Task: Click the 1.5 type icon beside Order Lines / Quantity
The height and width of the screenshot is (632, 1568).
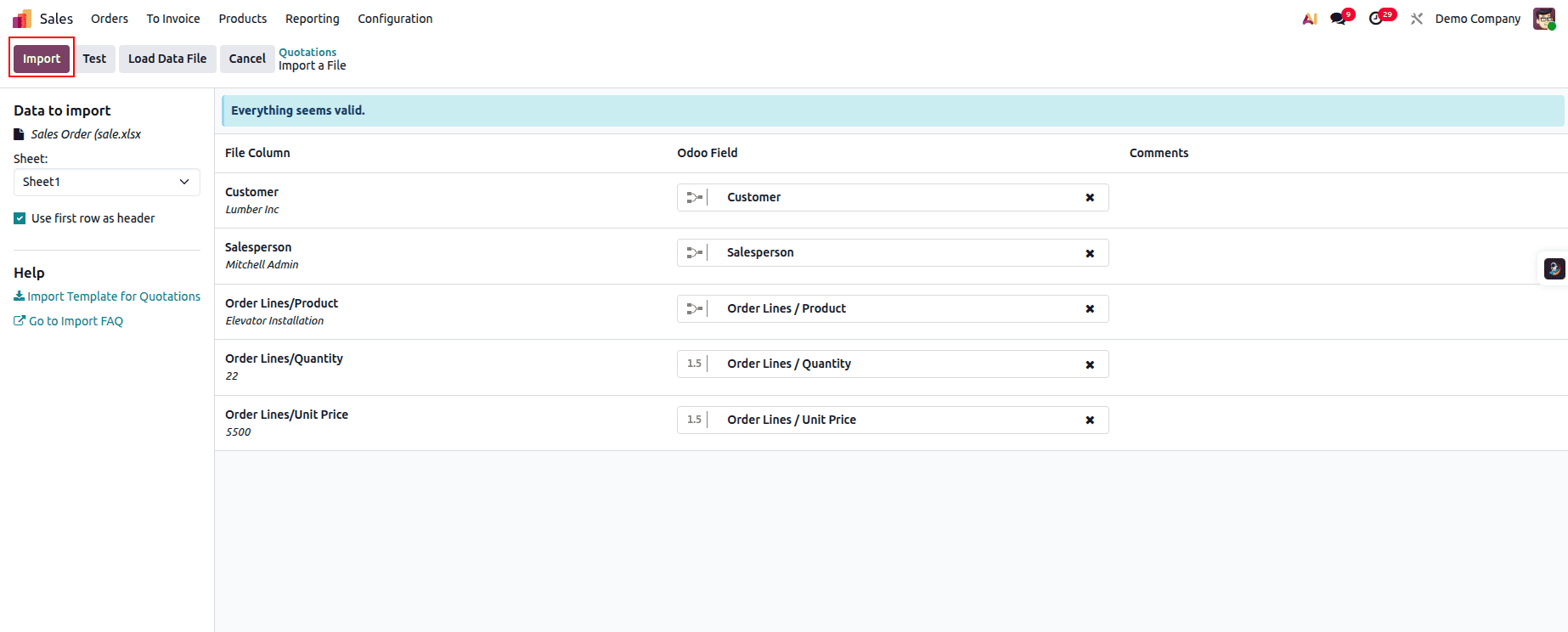Action: tap(694, 364)
